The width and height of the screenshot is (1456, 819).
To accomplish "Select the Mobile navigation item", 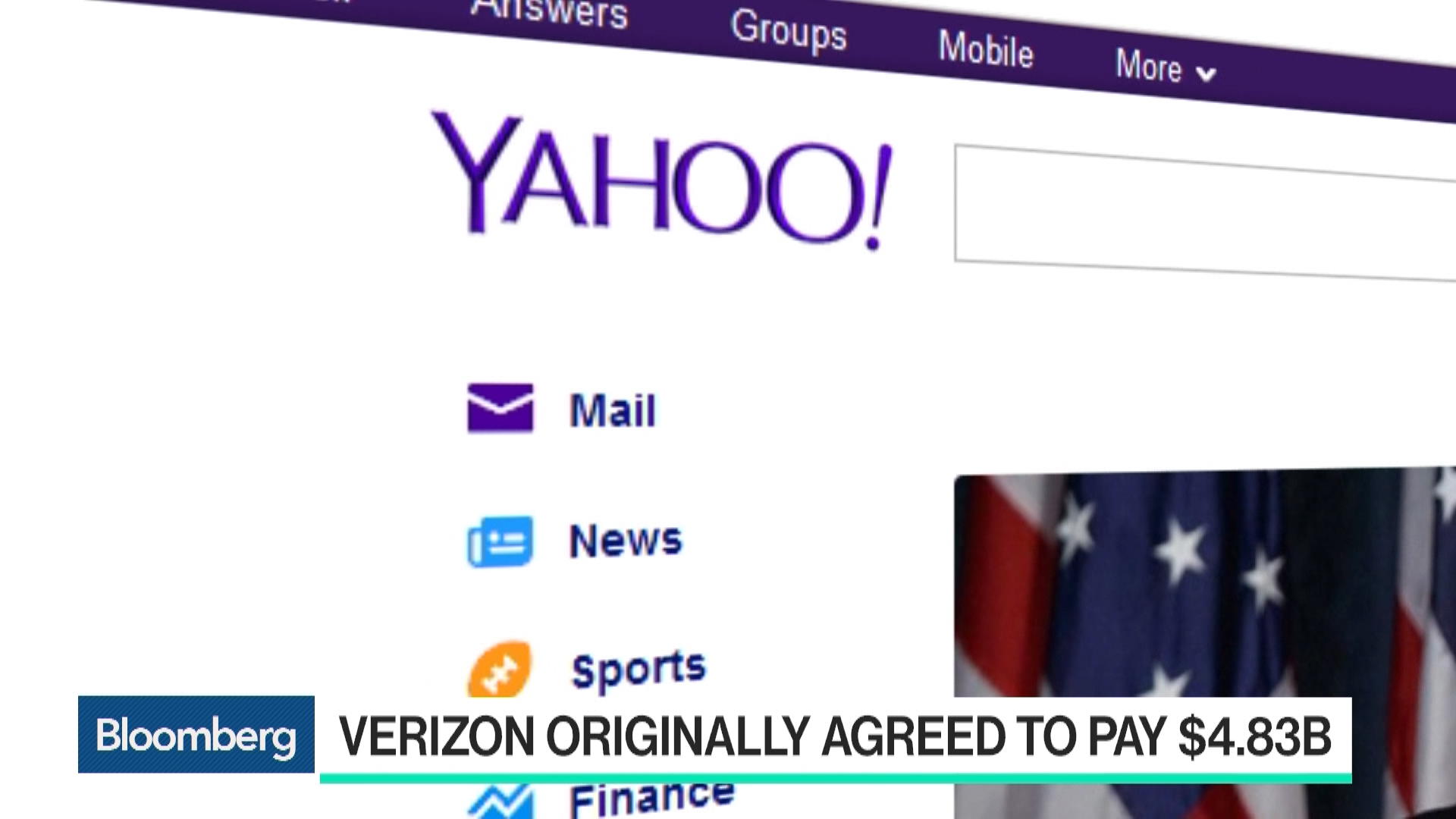I will coord(986,49).
